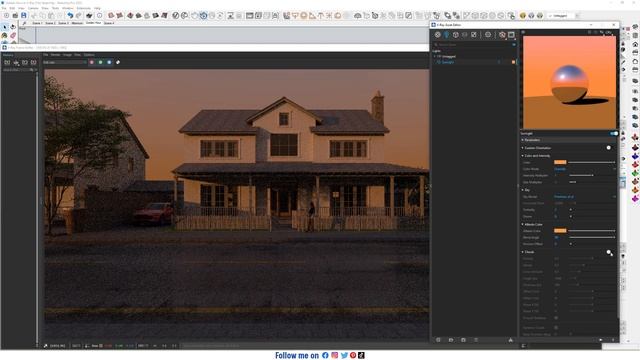
Task: Open the Color Mode dropdown
Action: click(584, 169)
